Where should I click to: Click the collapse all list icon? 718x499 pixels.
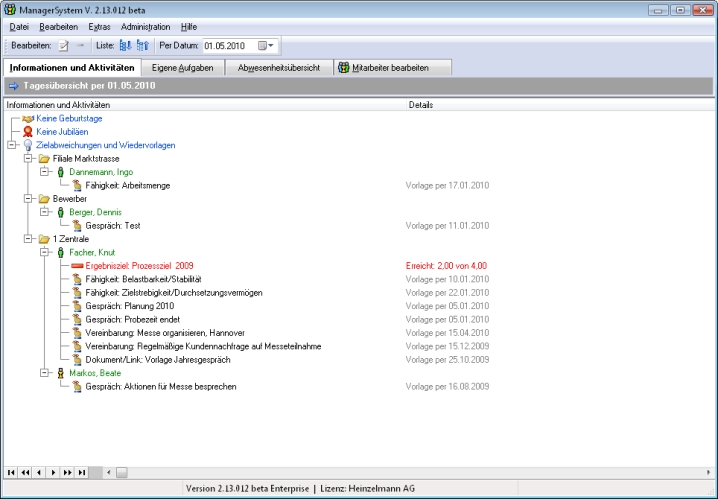(x=142, y=46)
